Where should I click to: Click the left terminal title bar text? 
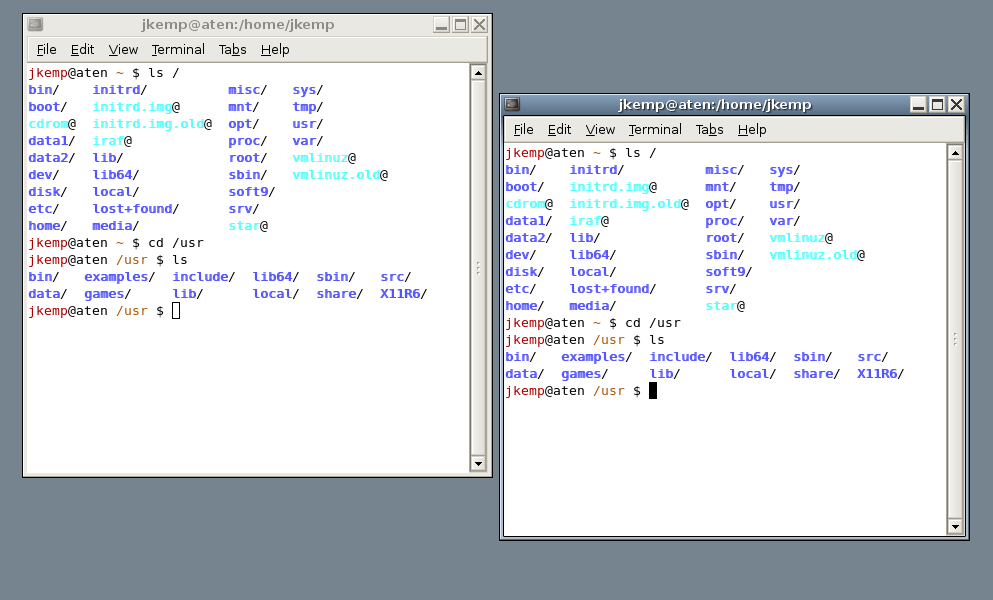pos(237,25)
